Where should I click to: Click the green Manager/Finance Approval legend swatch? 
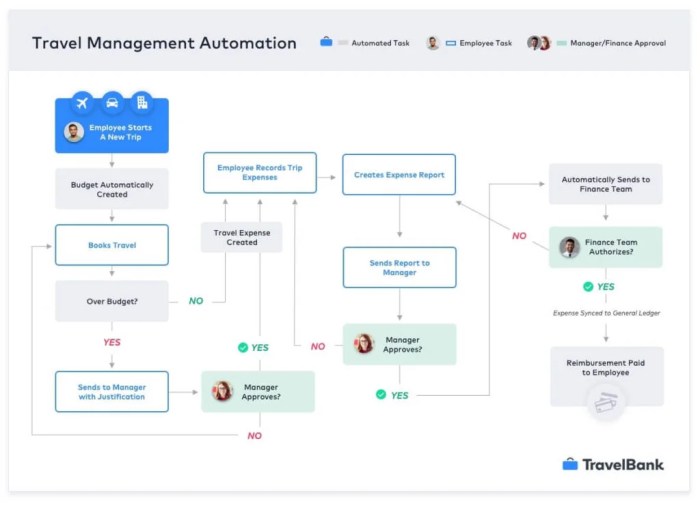coord(561,43)
